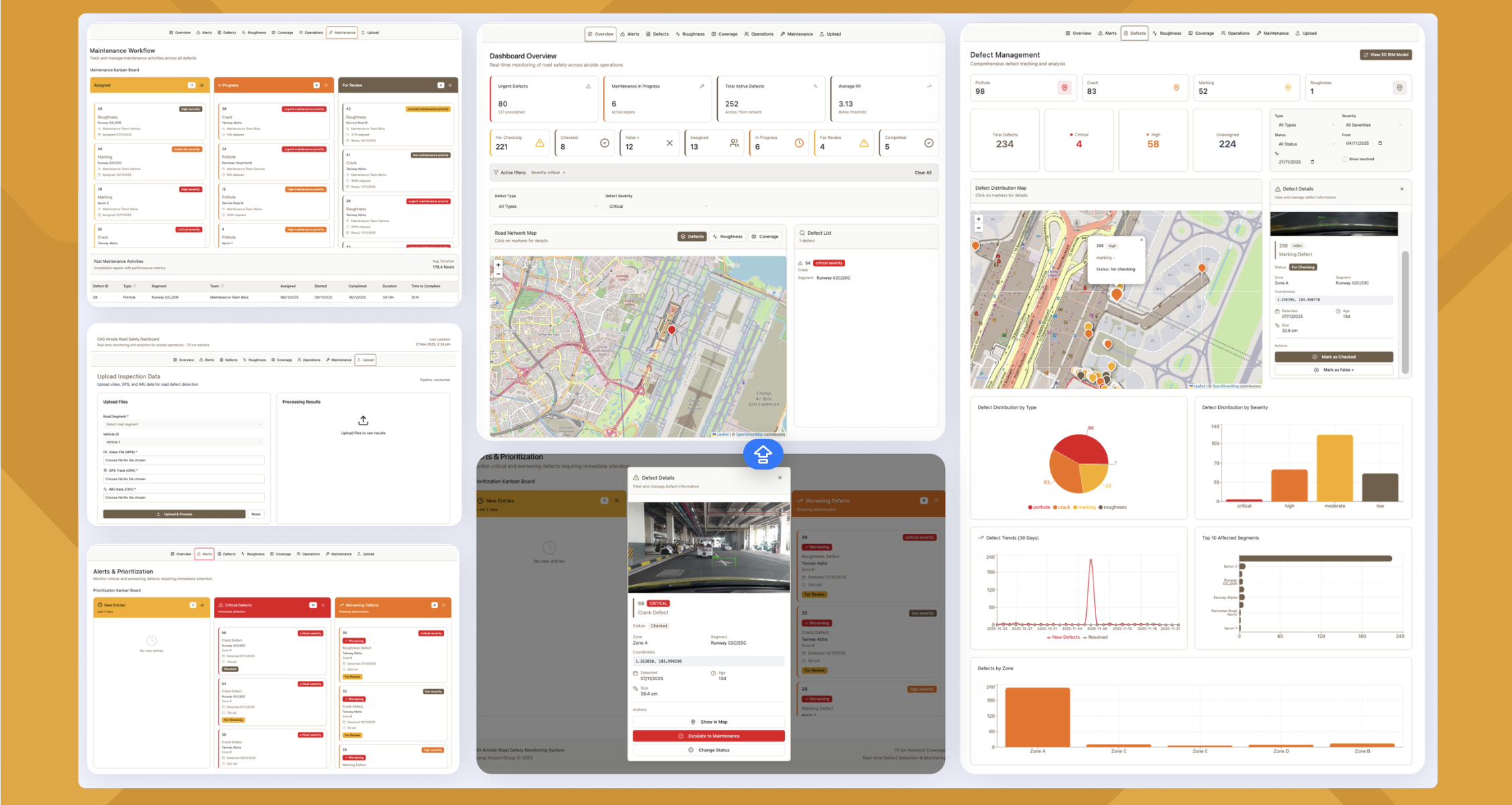Open the From date calendar picker

tap(1380, 143)
